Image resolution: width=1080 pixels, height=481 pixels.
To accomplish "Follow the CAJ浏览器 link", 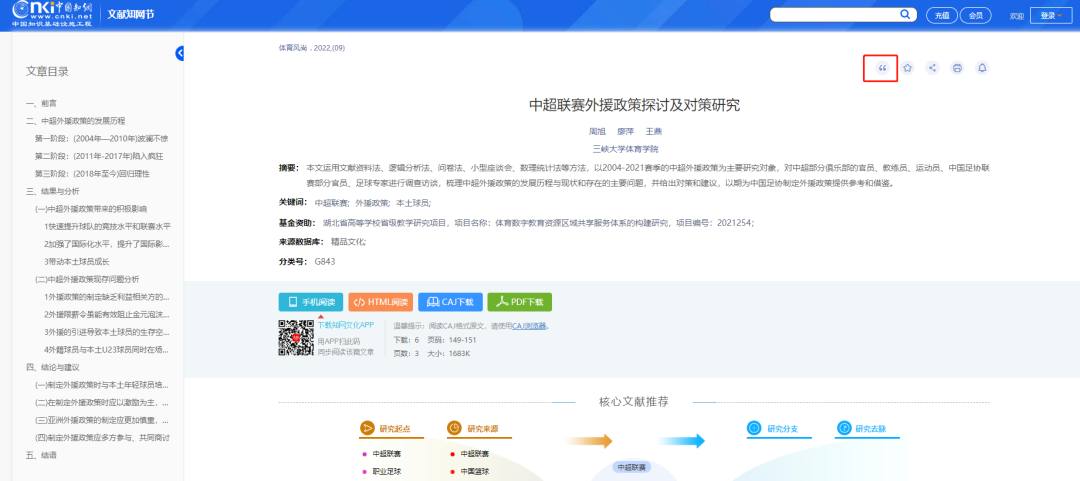I will point(529,326).
